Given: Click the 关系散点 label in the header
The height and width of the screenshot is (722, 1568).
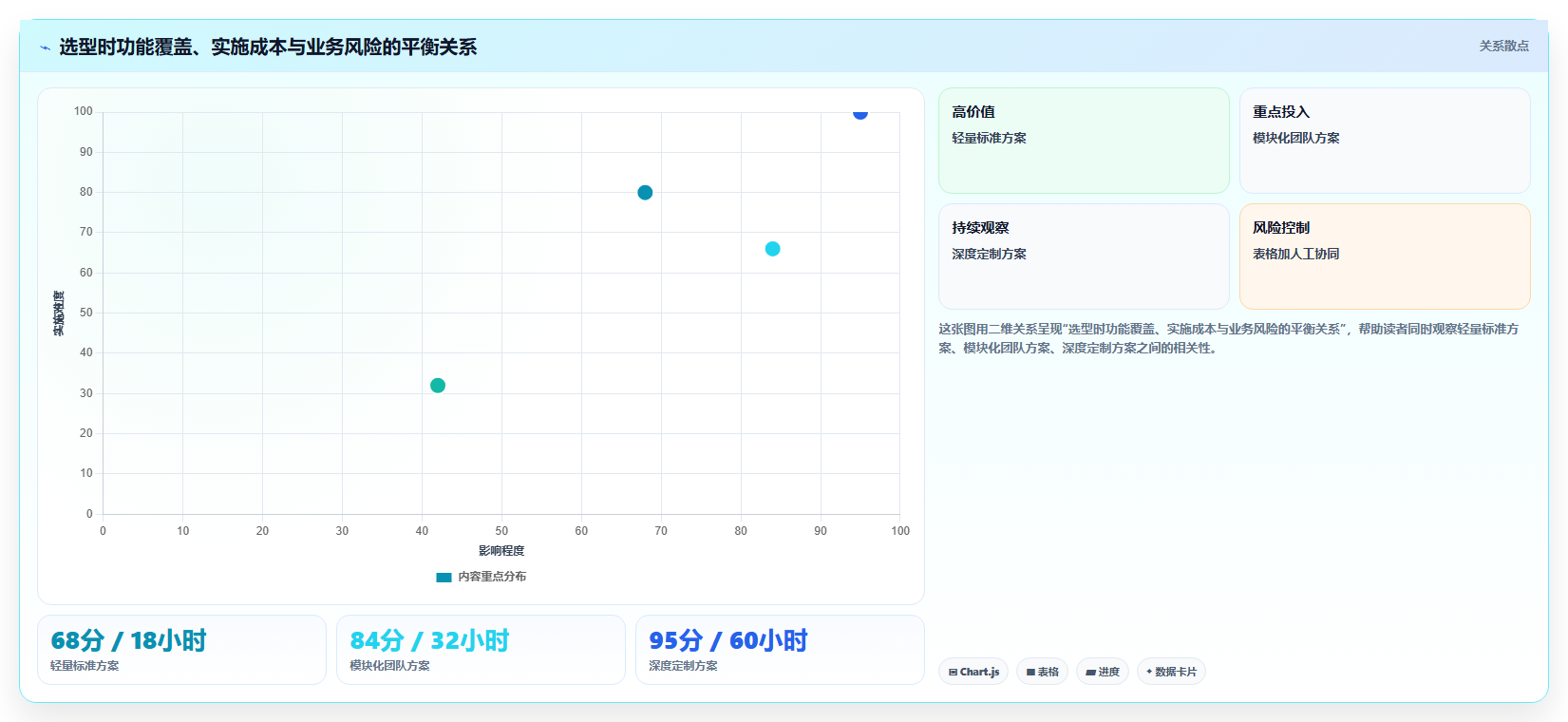Looking at the screenshot, I should pyautogui.click(x=1503, y=46).
